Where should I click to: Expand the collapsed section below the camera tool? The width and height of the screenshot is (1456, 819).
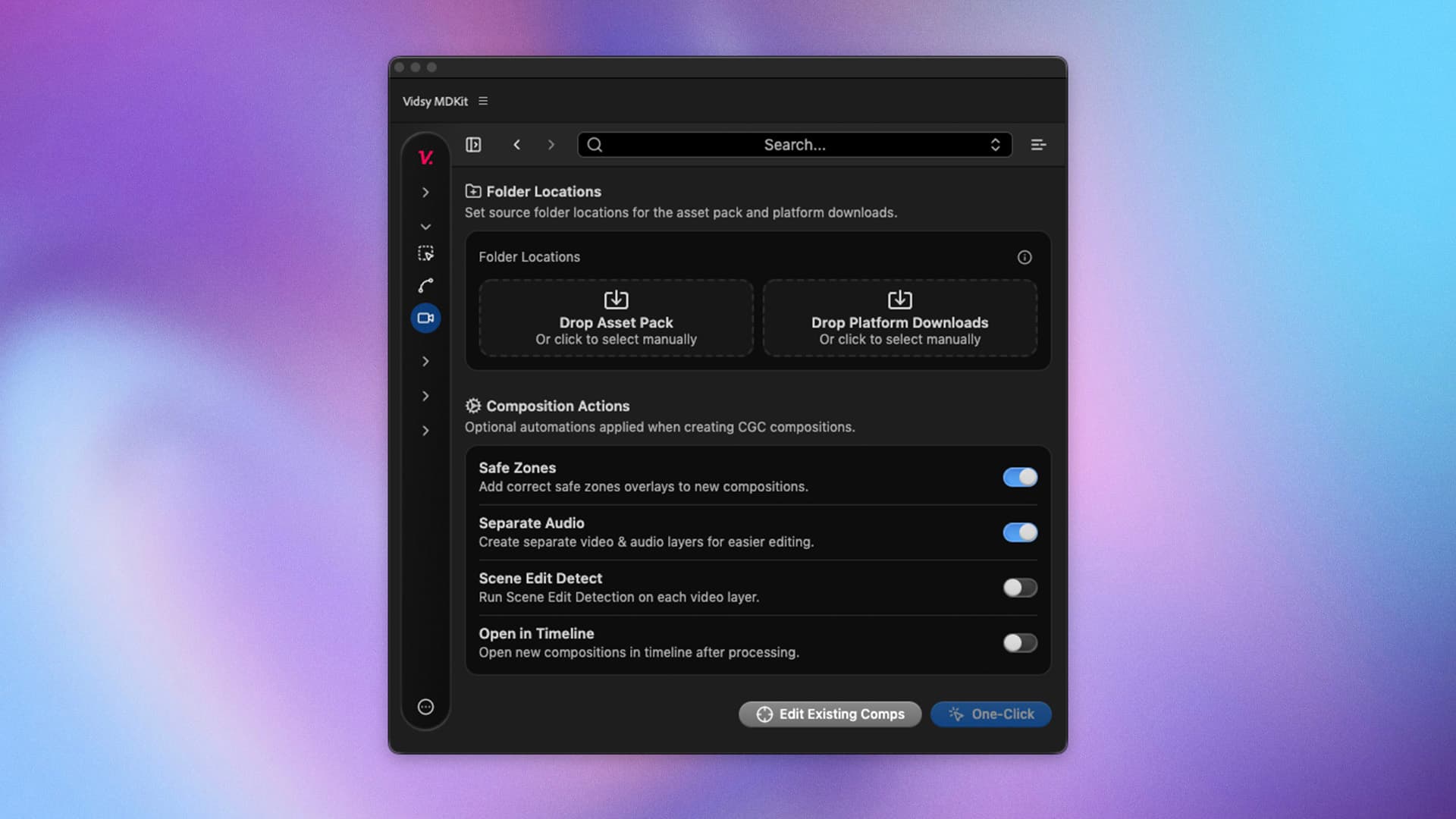click(x=425, y=361)
